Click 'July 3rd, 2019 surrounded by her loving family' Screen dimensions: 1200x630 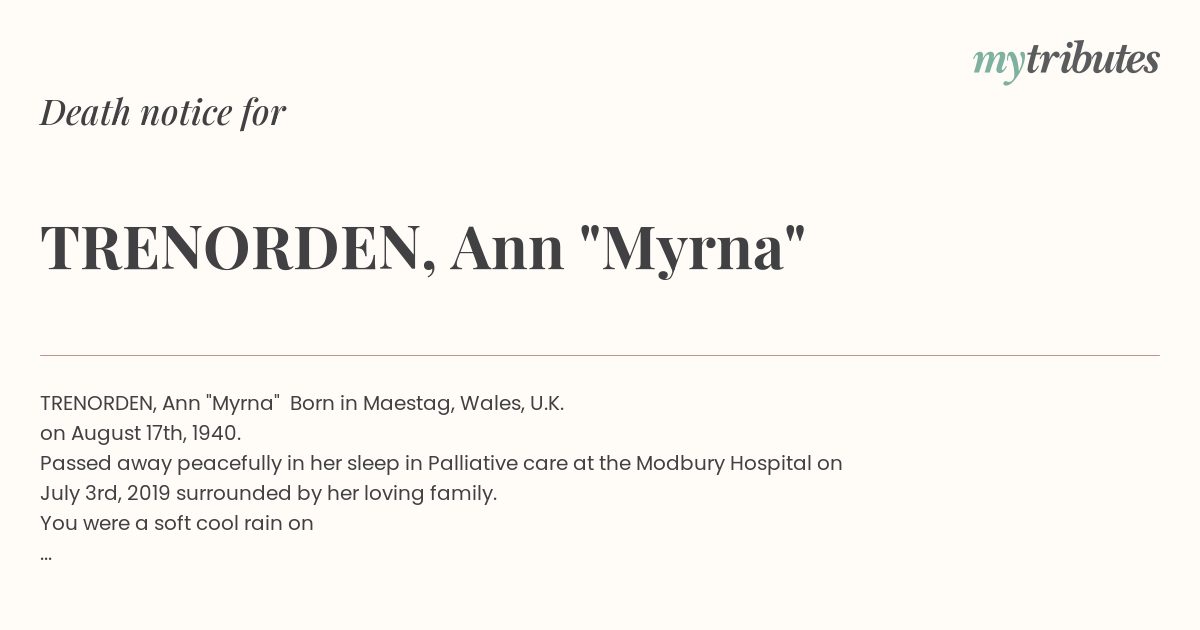pyautogui.click(x=268, y=493)
